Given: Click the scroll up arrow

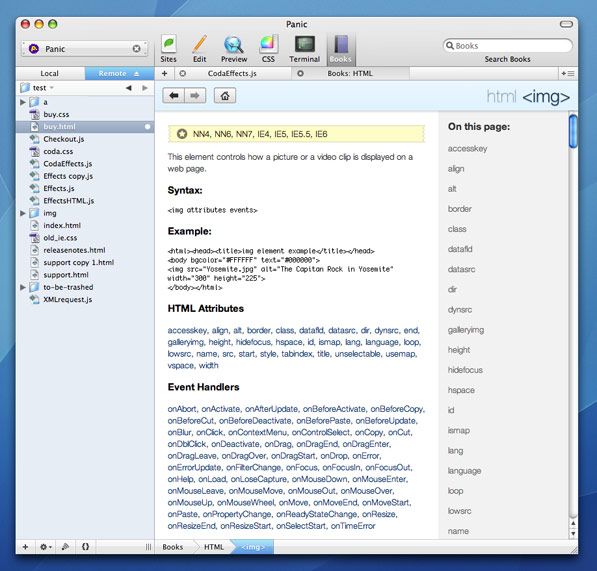Looking at the screenshot, I should 573,524.
